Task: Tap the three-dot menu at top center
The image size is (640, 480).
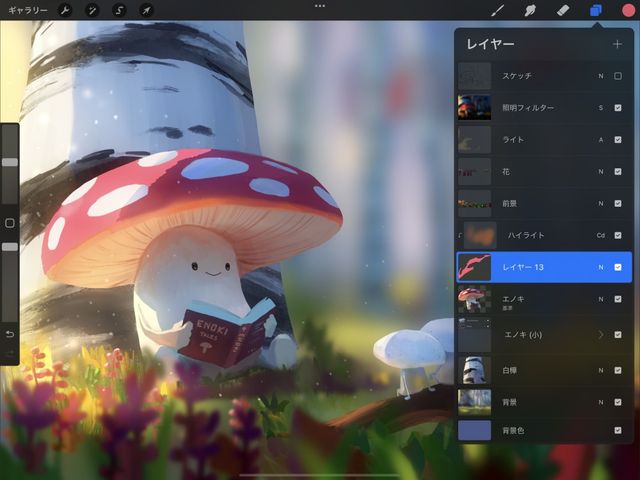Action: click(x=320, y=6)
